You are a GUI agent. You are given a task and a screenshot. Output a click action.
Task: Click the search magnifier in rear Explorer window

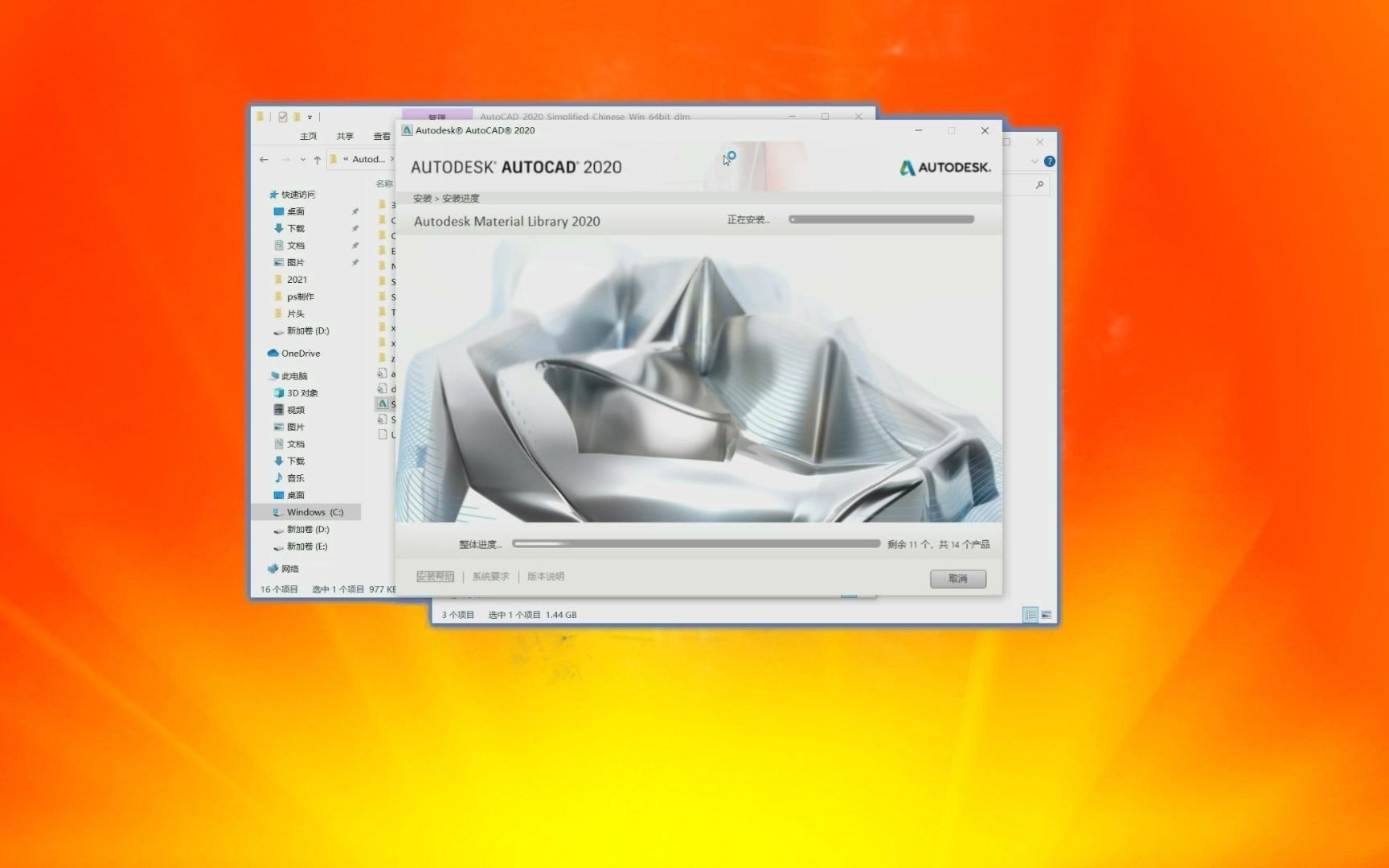point(1039,185)
